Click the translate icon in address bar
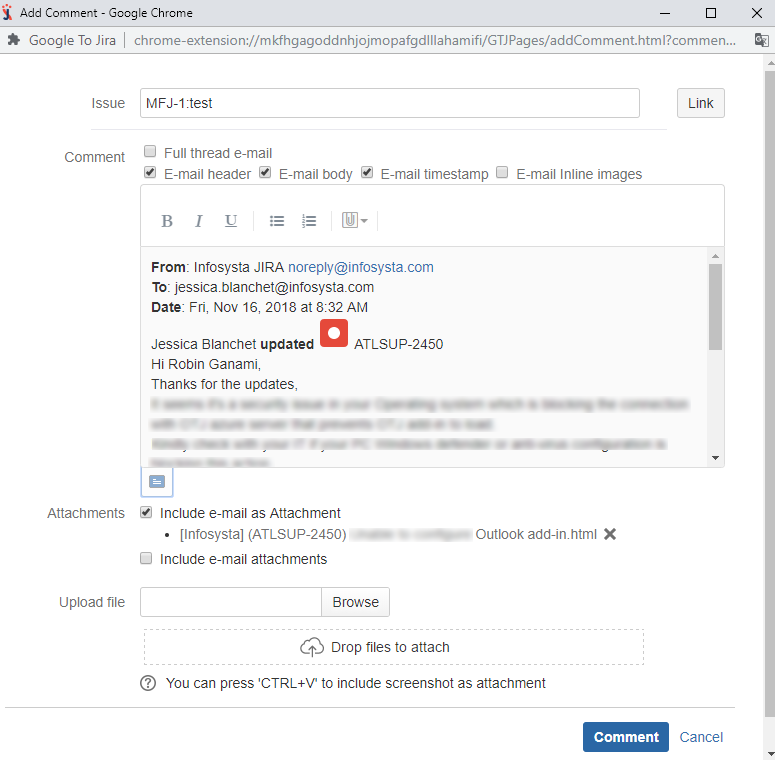775x760 pixels. [761, 40]
